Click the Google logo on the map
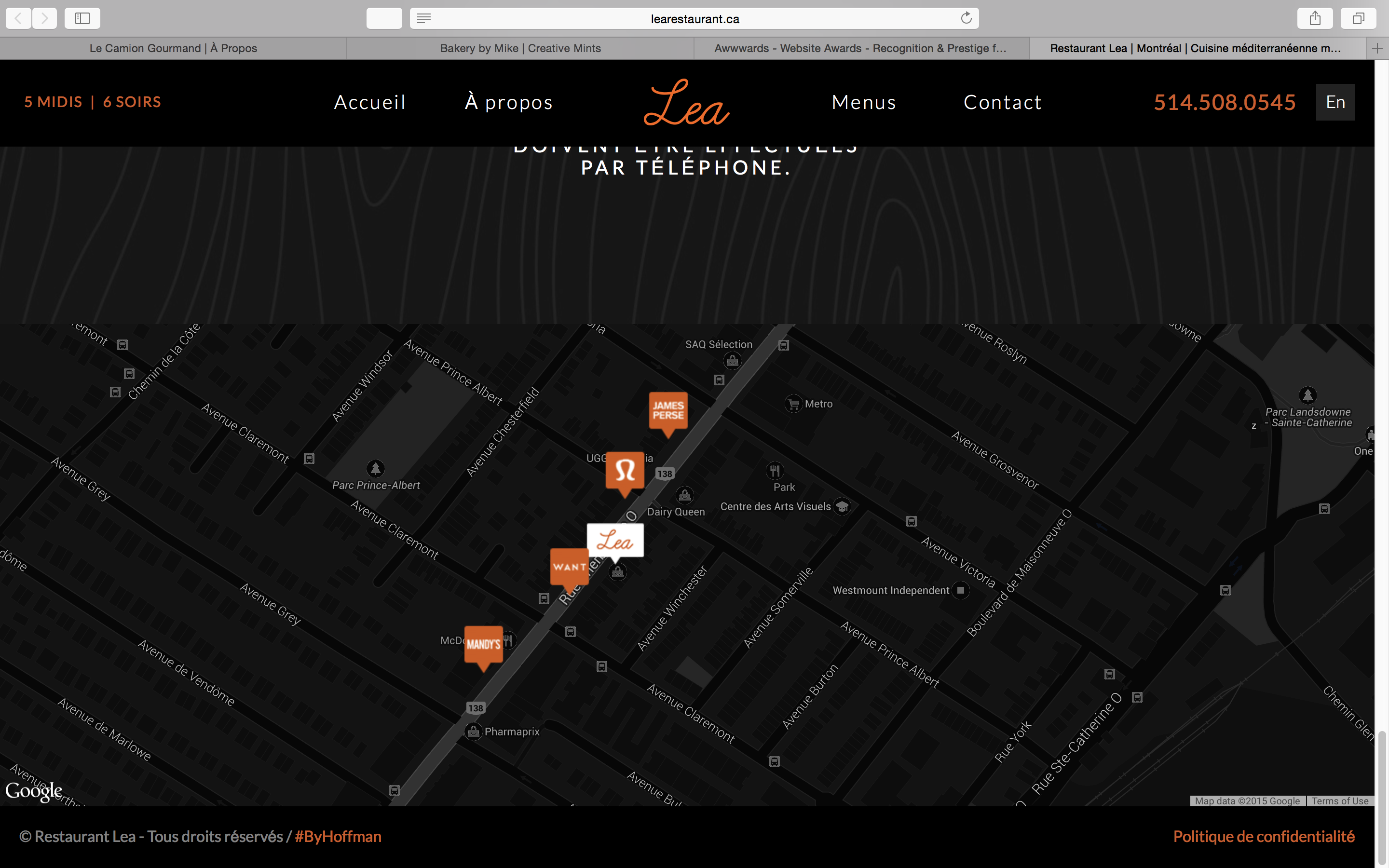Viewport: 1389px width, 868px height. pos(34,792)
